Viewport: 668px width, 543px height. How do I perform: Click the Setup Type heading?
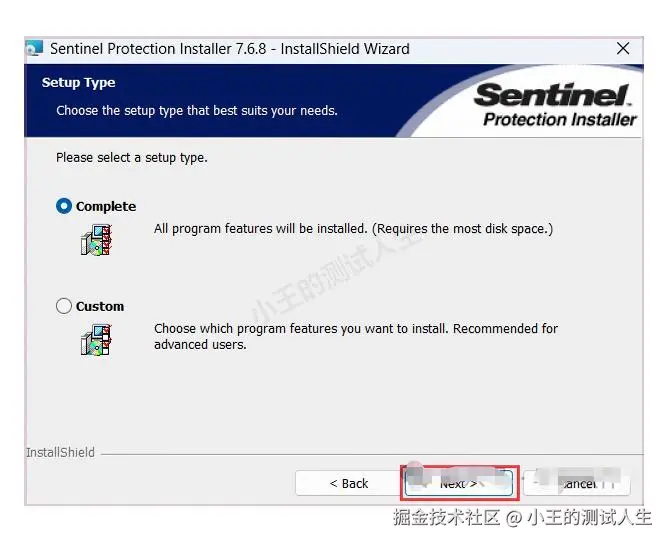click(x=78, y=83)
